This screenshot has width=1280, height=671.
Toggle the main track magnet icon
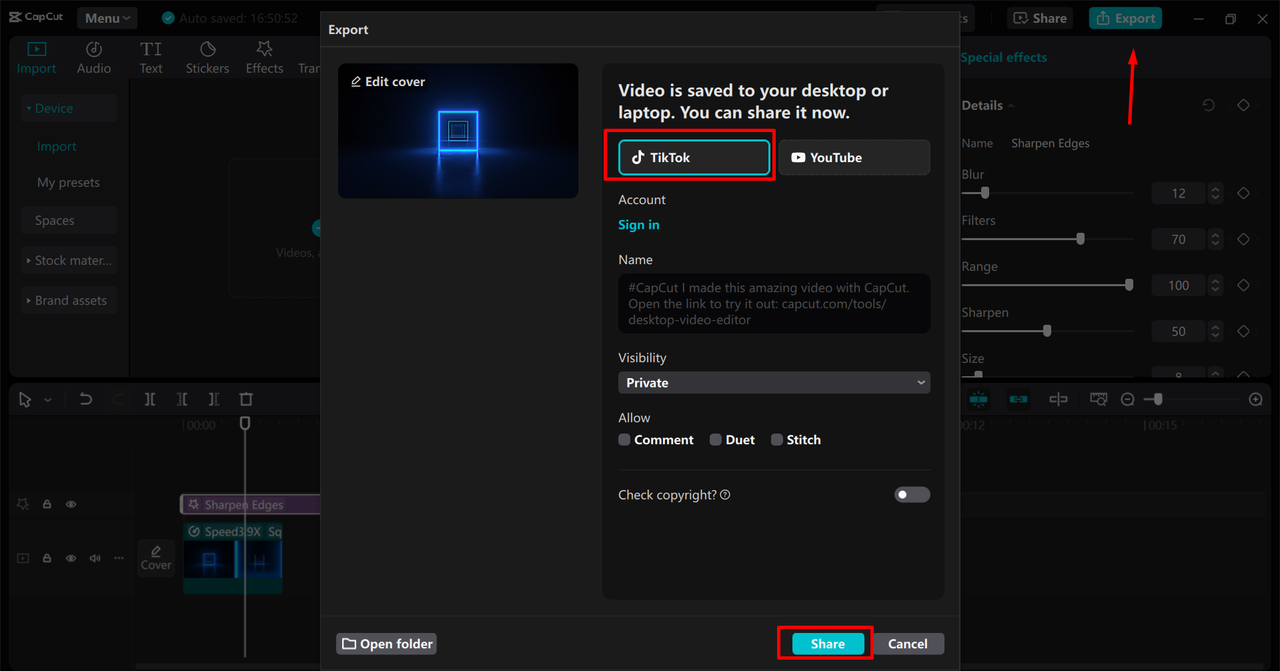click(x=978, y=399)
